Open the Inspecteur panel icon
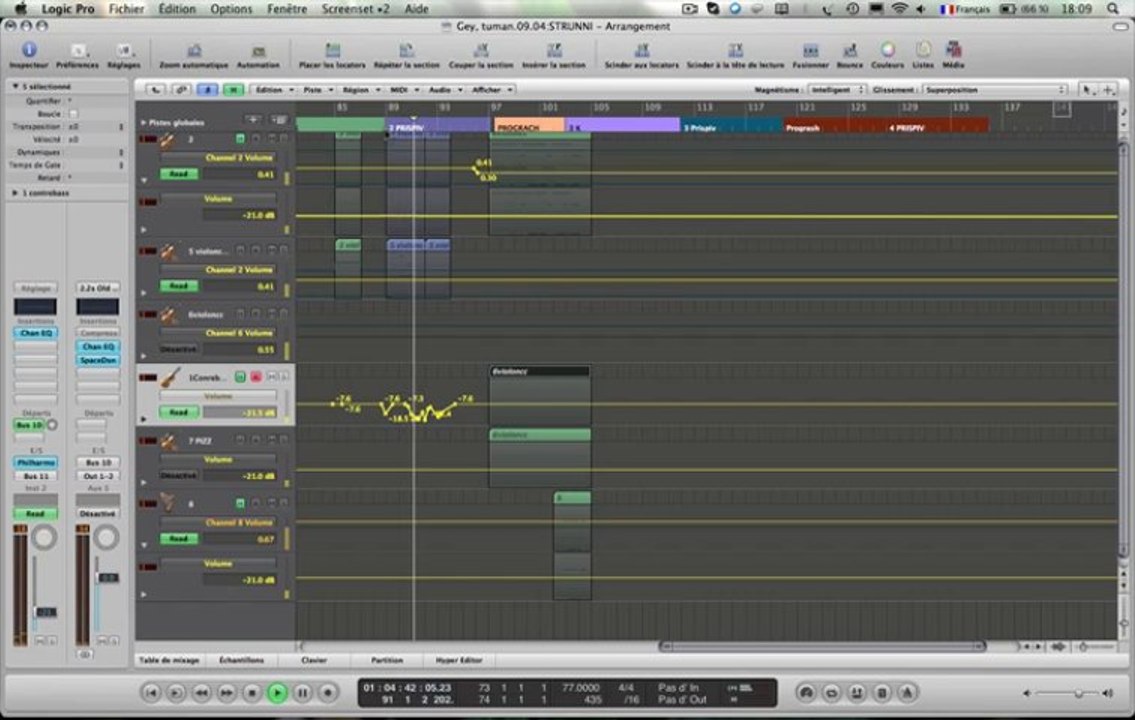This screenshot has width=1135, height=720. pyautogui.click(x=29, y=50)
